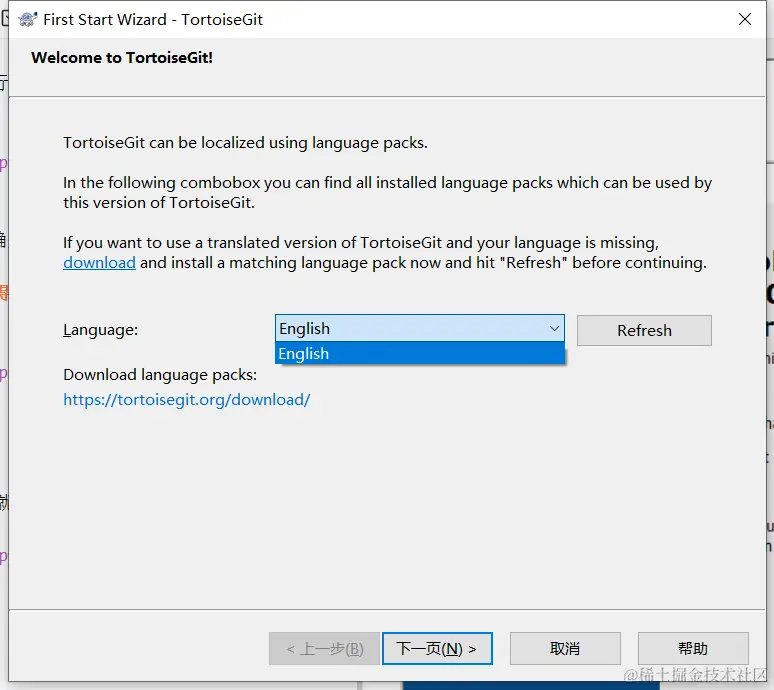Close the First Start Wizard window
Viewport: 774px width, 690px height.
coord(744,19)
